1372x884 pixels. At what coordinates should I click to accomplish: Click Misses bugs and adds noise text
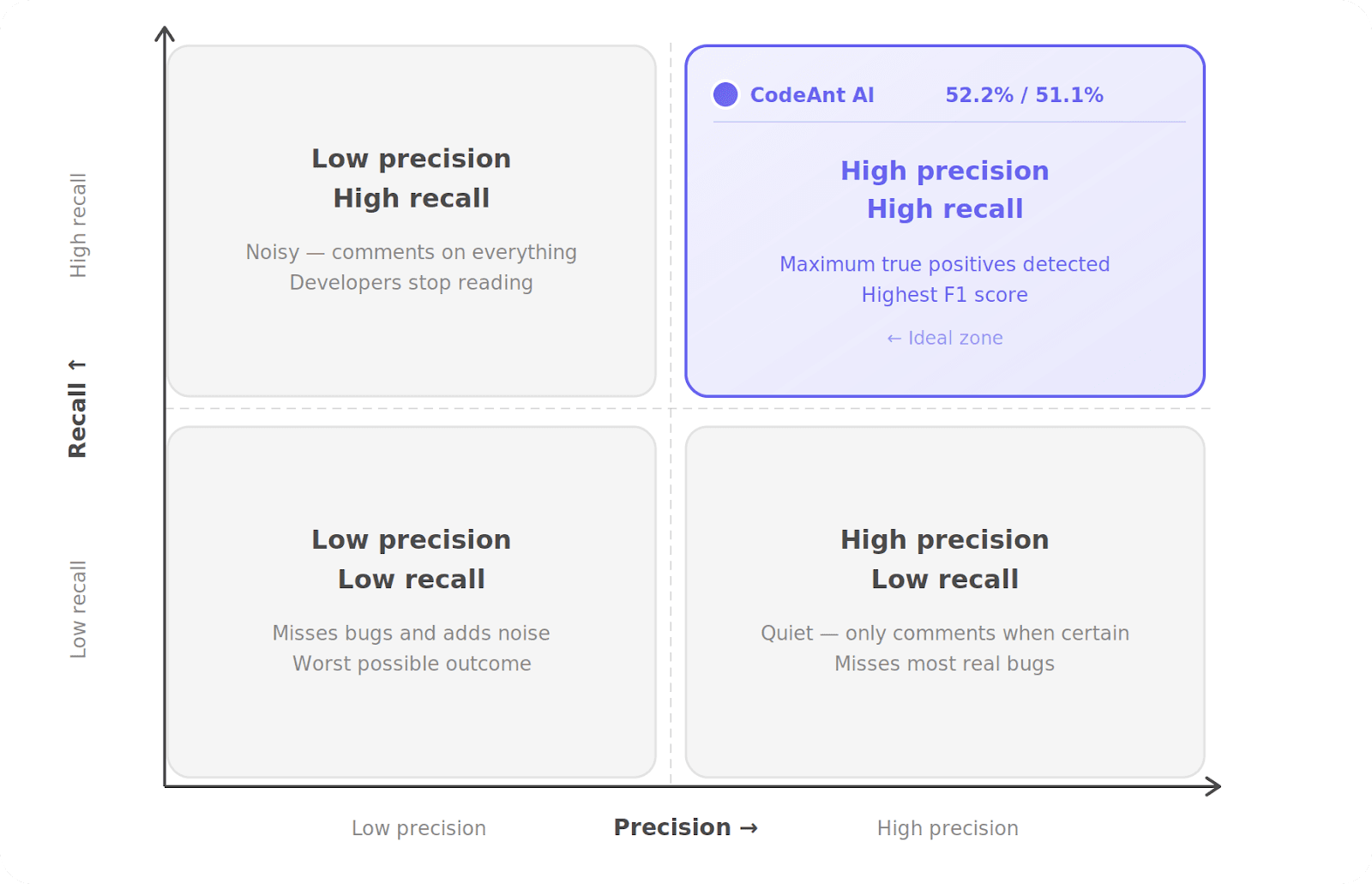[x=411, y=633]
